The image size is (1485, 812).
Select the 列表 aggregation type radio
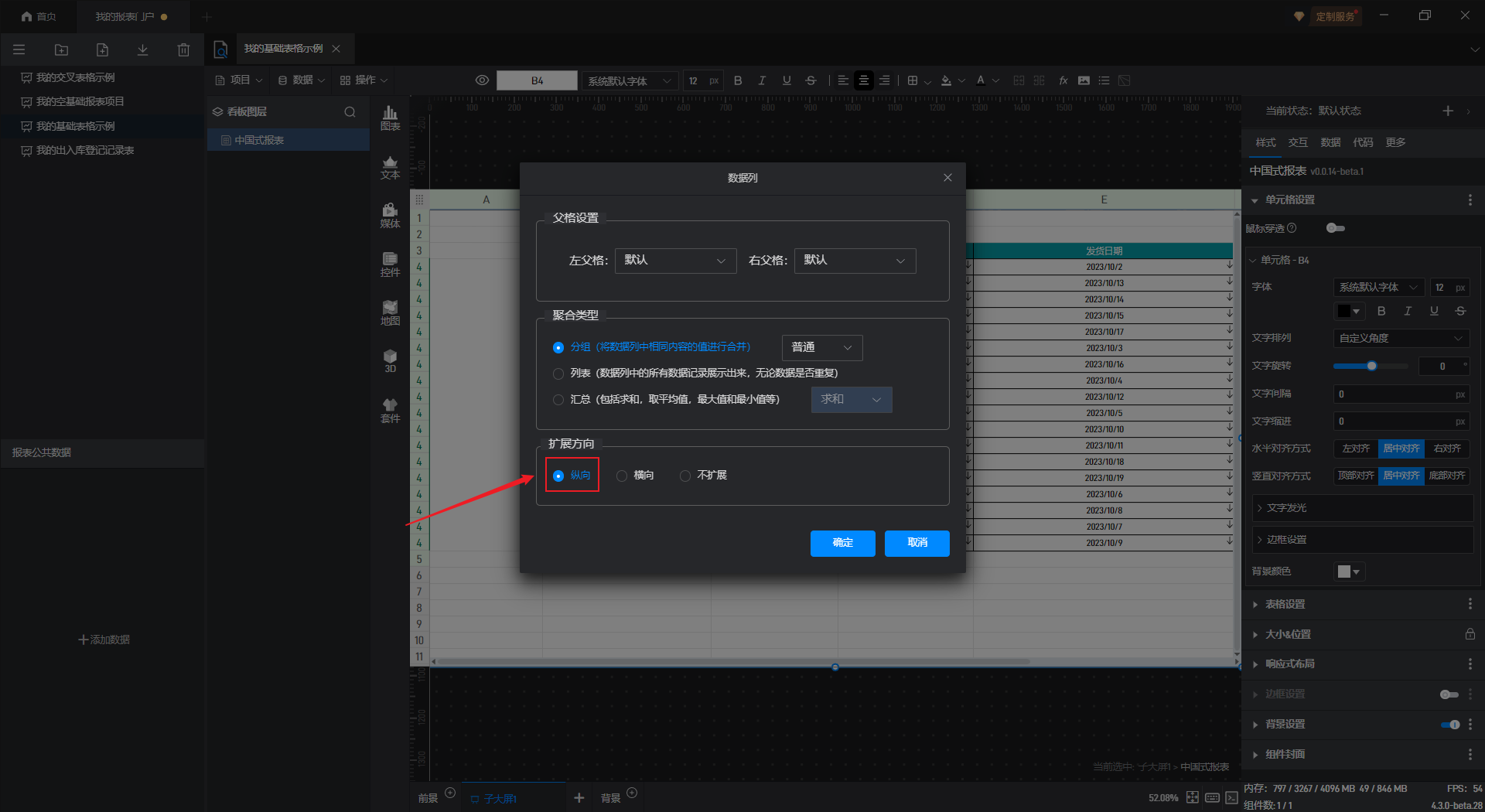pyautogui.click(x=558, y=374)
